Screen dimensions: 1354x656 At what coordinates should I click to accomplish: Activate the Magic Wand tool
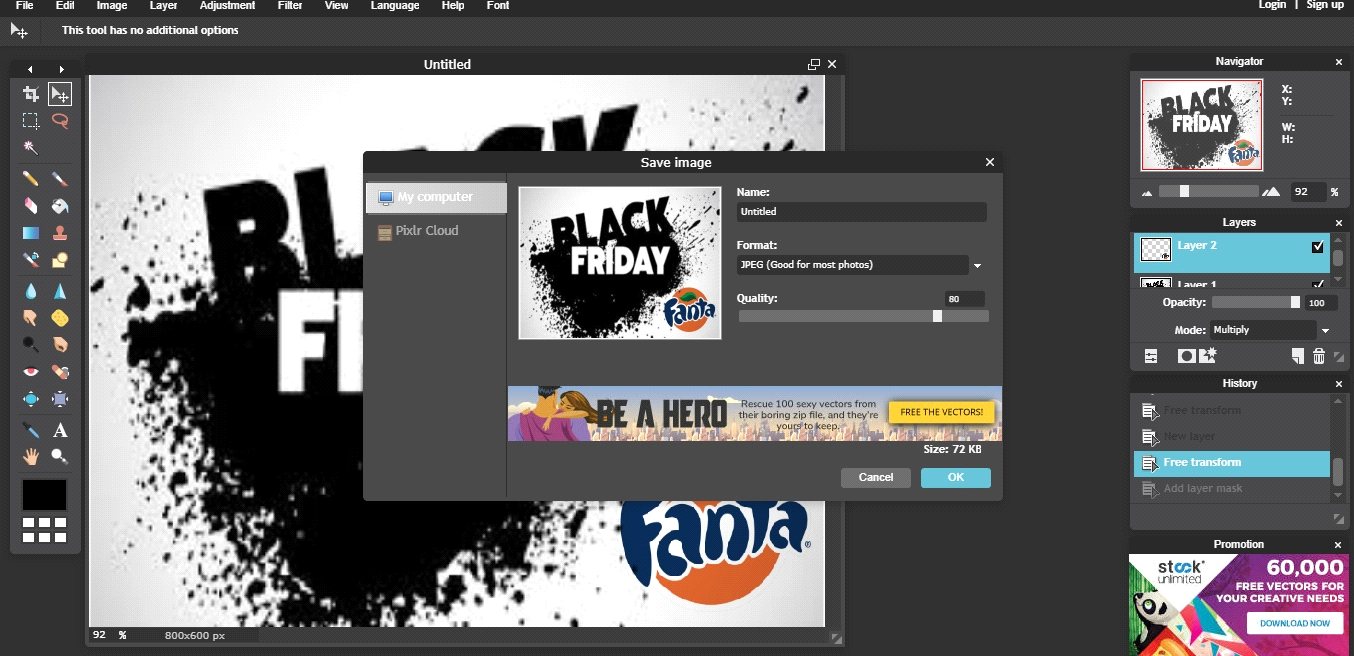click(31, 147)
